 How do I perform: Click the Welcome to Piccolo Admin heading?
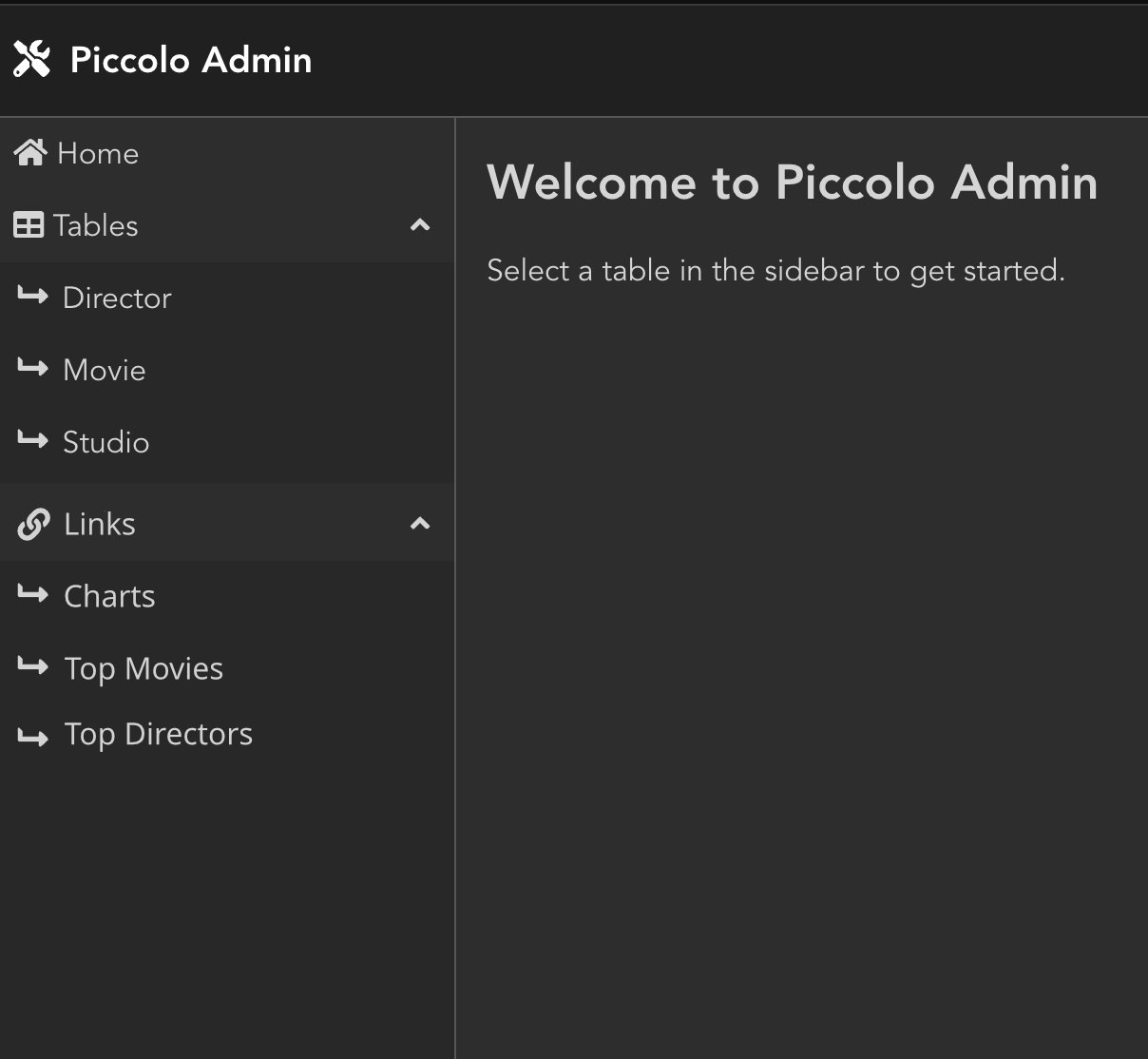[x=793, y=182]
